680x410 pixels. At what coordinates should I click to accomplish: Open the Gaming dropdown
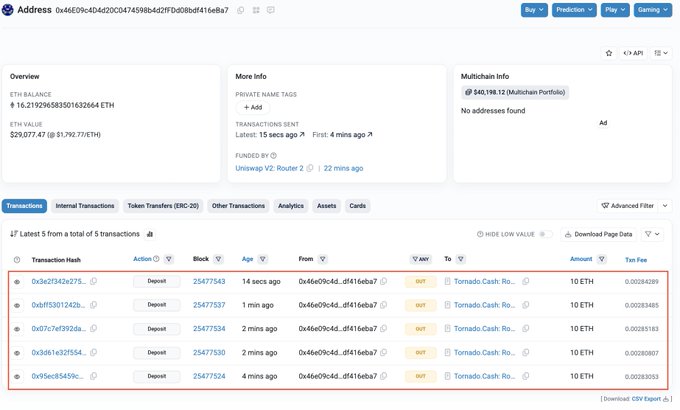point(653,10)
